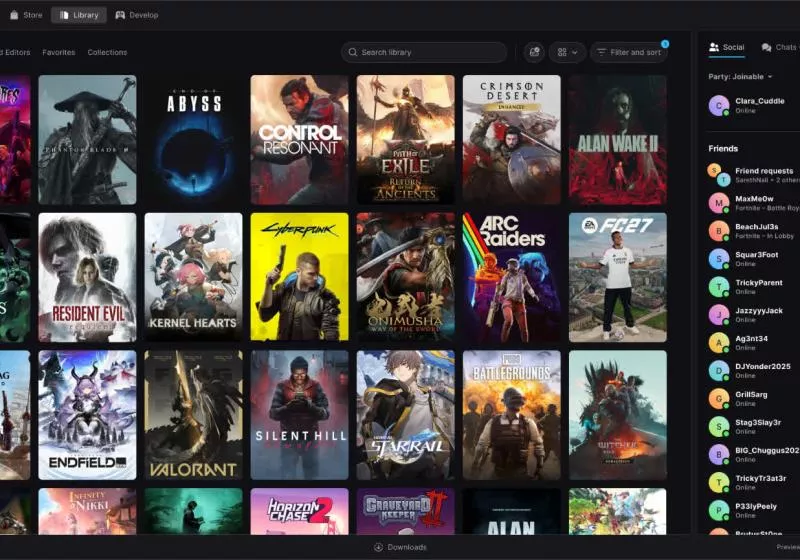Select the Collections tab

[x=107, y=52]
